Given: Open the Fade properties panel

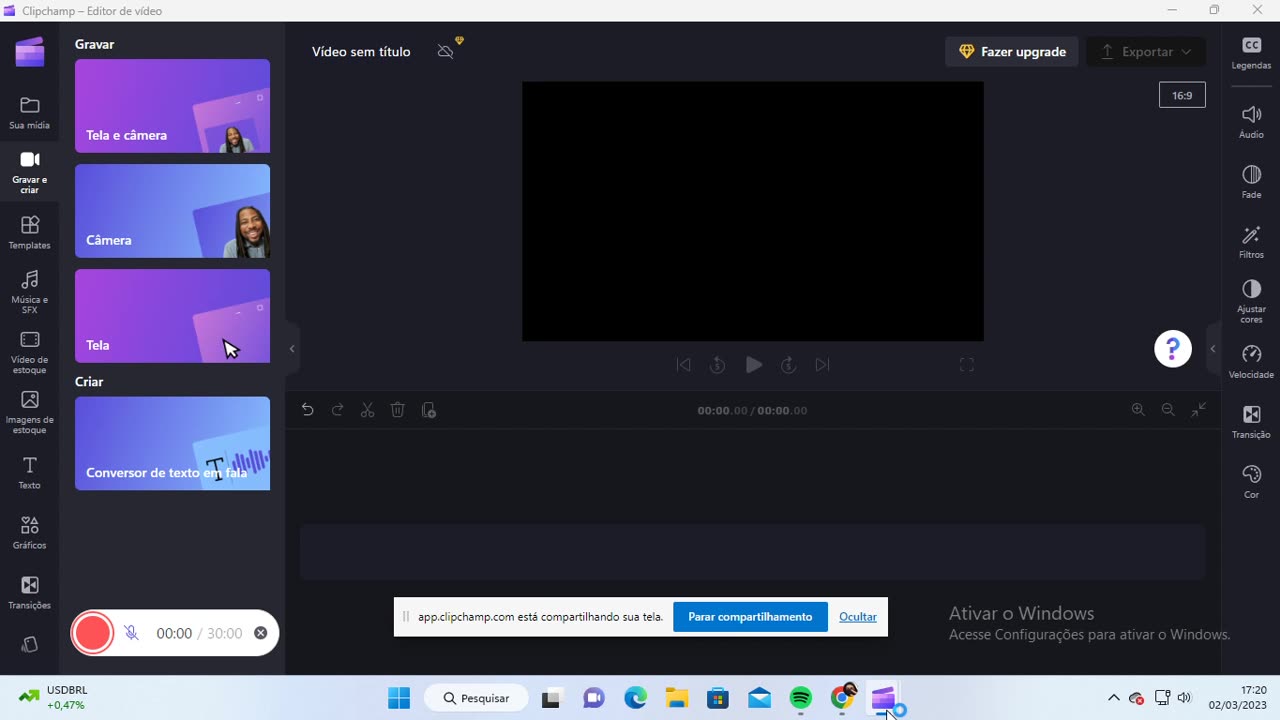Looking at the screenshot, I should click(x=1251, y=182).
